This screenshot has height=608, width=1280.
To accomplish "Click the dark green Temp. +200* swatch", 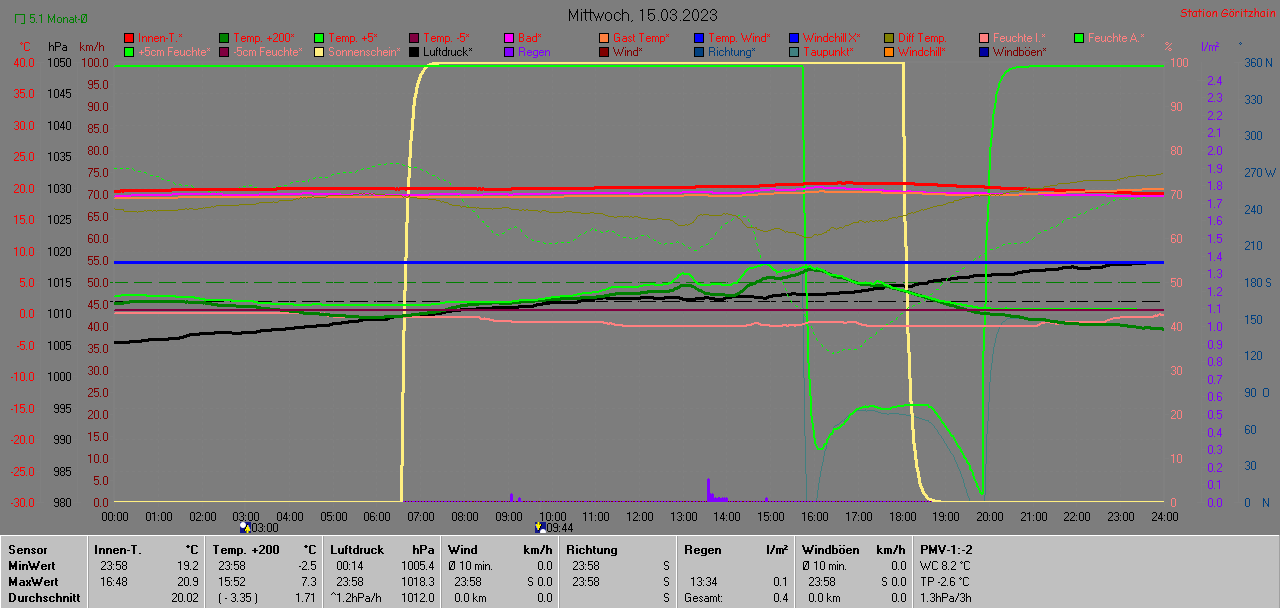I will coord(224,38).
